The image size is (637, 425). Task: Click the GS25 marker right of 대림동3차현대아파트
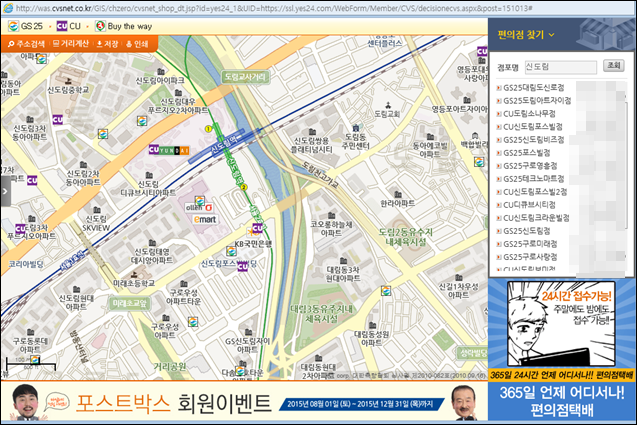pos(386,291)
